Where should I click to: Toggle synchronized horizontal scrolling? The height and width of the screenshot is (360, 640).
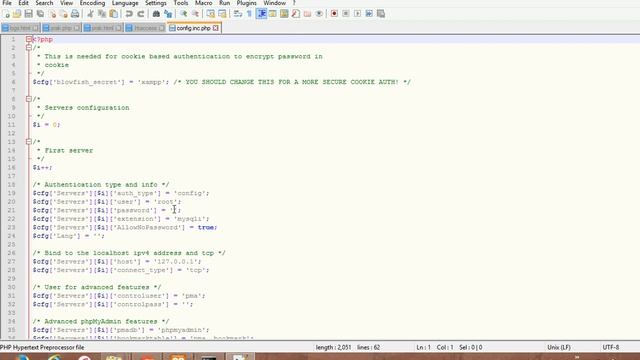222,14
